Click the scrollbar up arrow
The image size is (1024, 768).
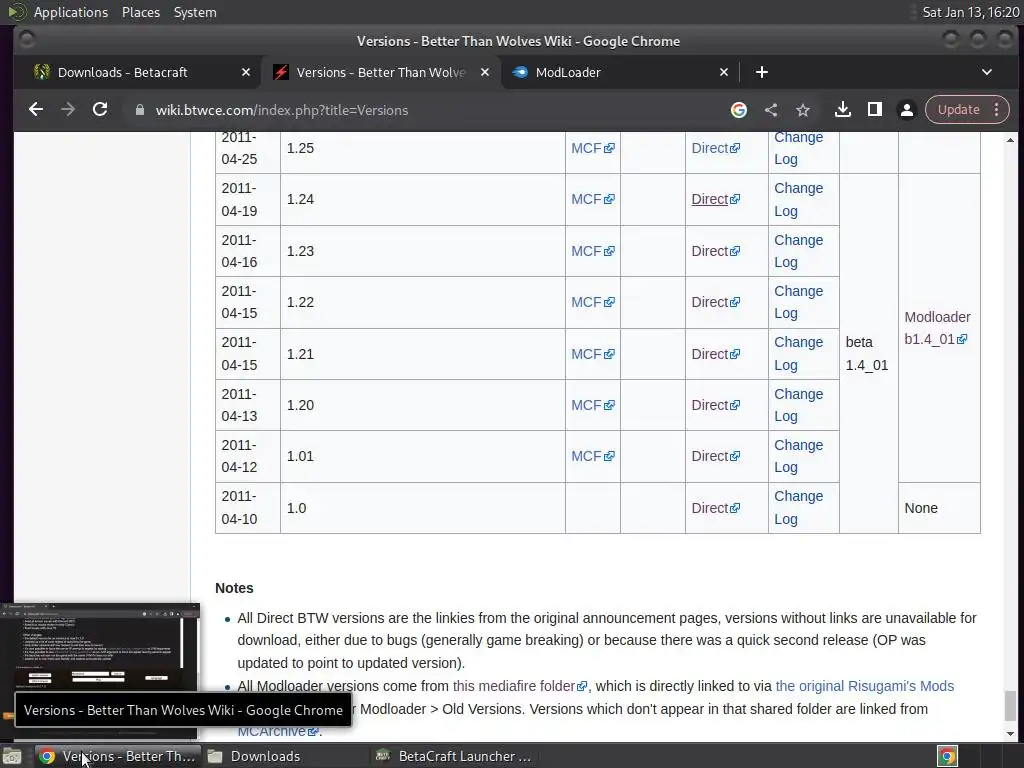(x=1010, y=140)
